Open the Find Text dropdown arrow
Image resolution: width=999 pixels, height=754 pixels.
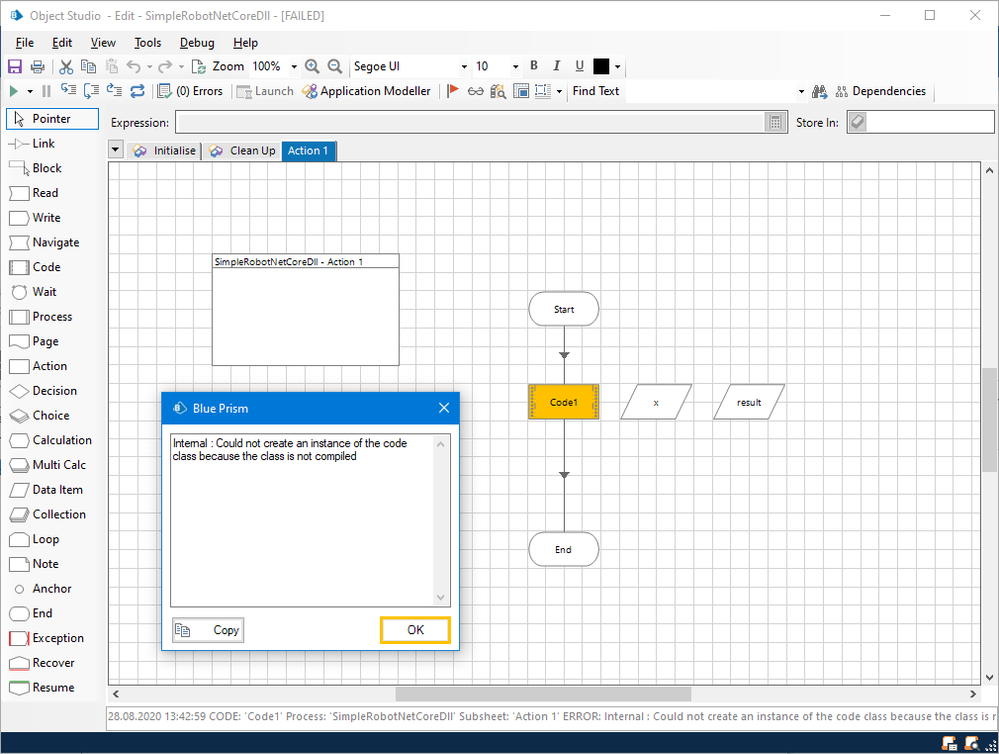[x=801, y=91]
